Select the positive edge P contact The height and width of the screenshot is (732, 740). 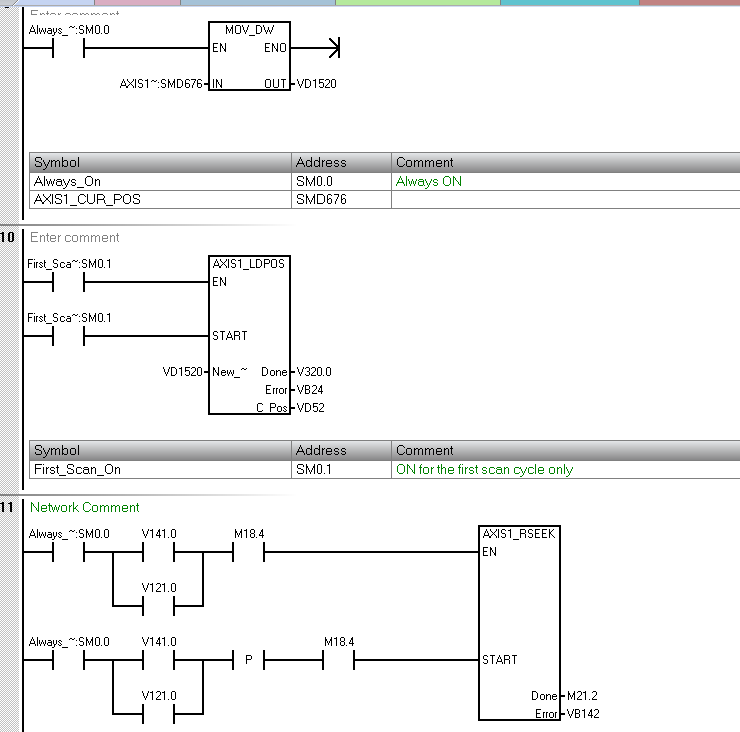click(x=248, y=660)
